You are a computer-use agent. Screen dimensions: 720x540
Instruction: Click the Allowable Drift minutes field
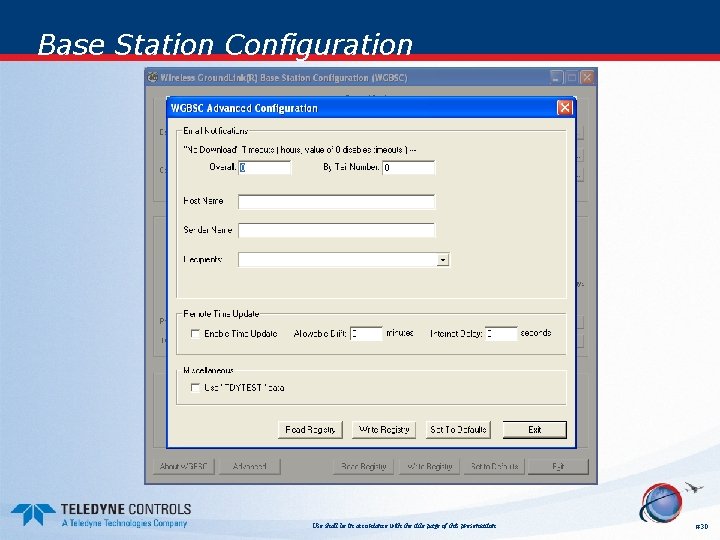click(366, 334)
